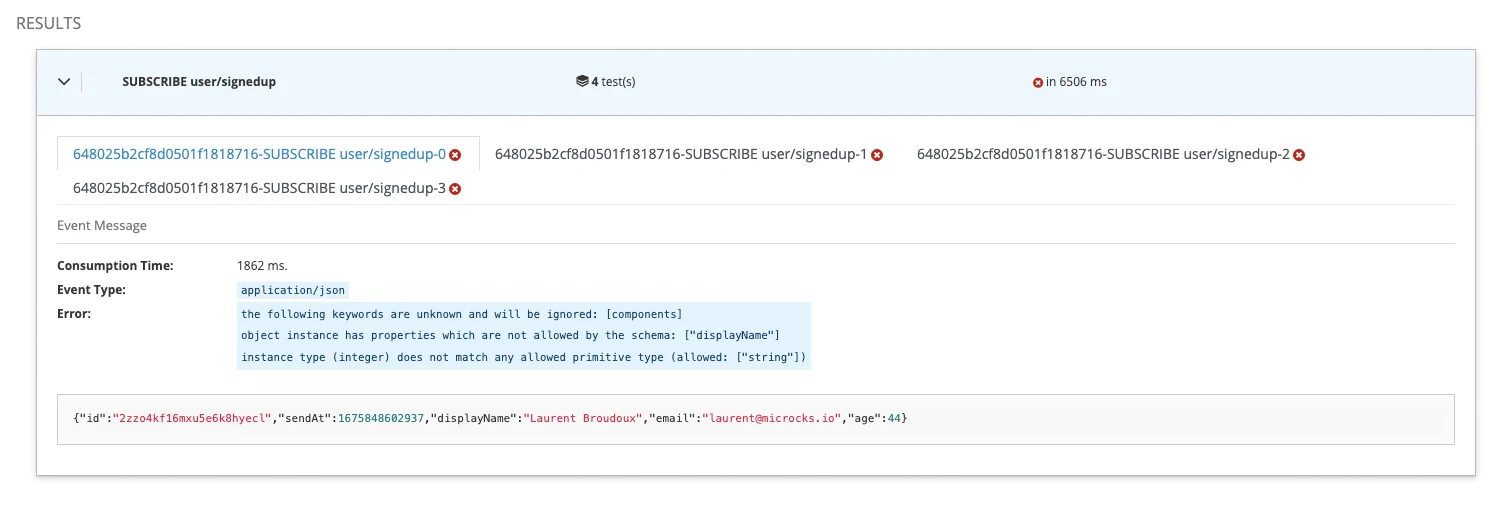Click the 1862 ms consumption time value
This screenshot has height=510, width=1509.
click(262, 266)
